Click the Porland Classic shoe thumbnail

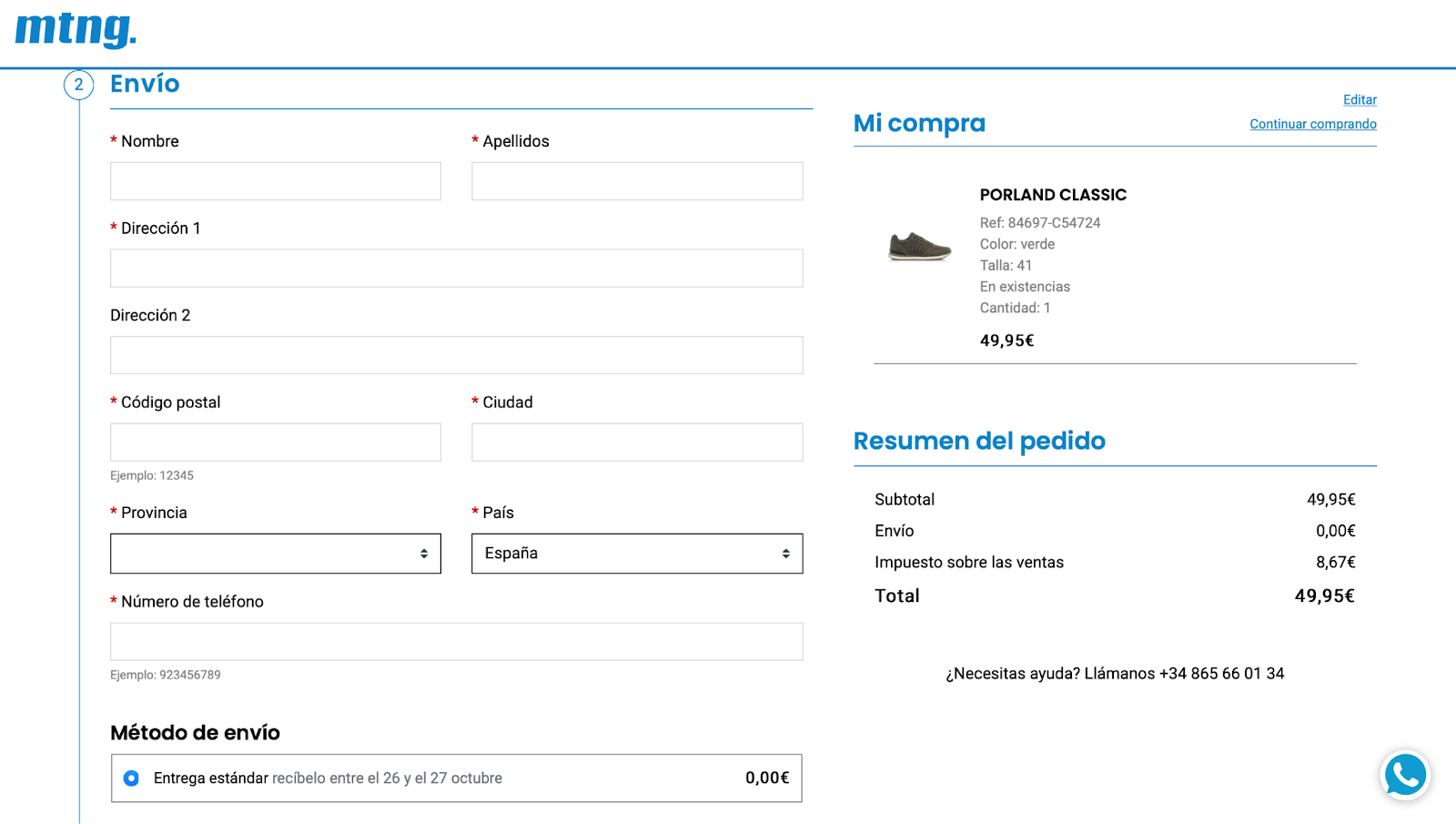click(919, 247)
